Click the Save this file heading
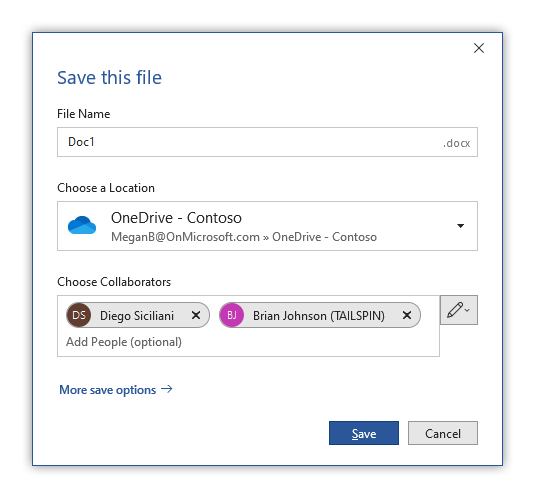Viewport: 535px width, 498px height. (109, 77)
